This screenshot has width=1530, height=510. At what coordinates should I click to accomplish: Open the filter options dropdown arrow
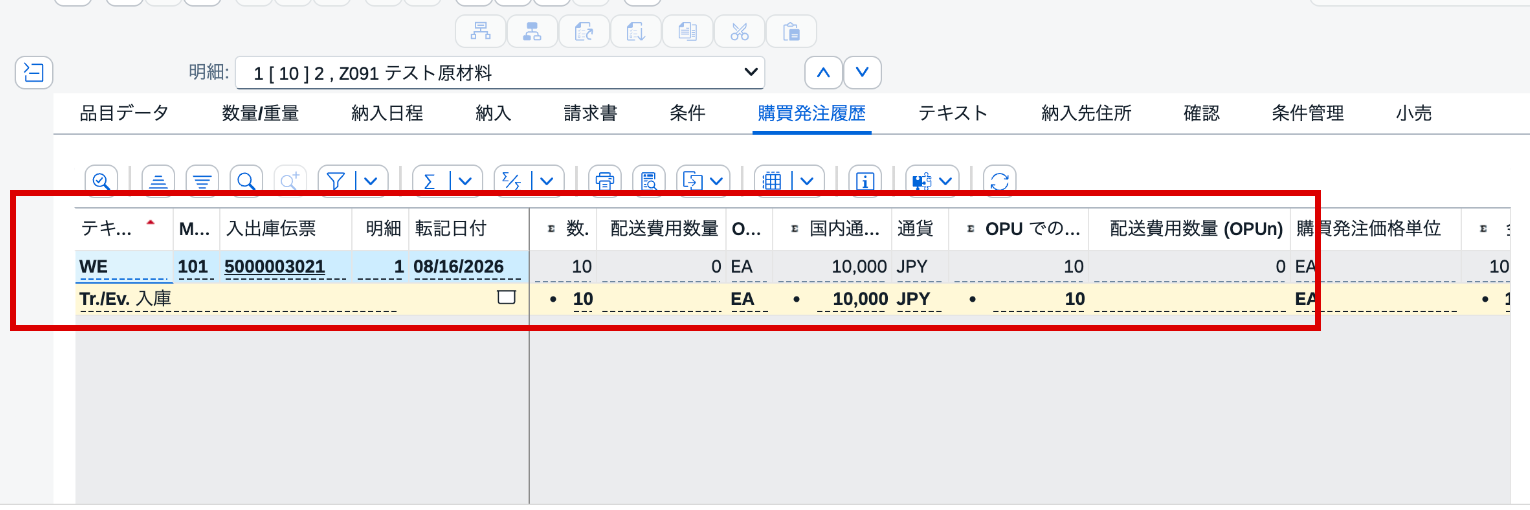click(372, 181)
